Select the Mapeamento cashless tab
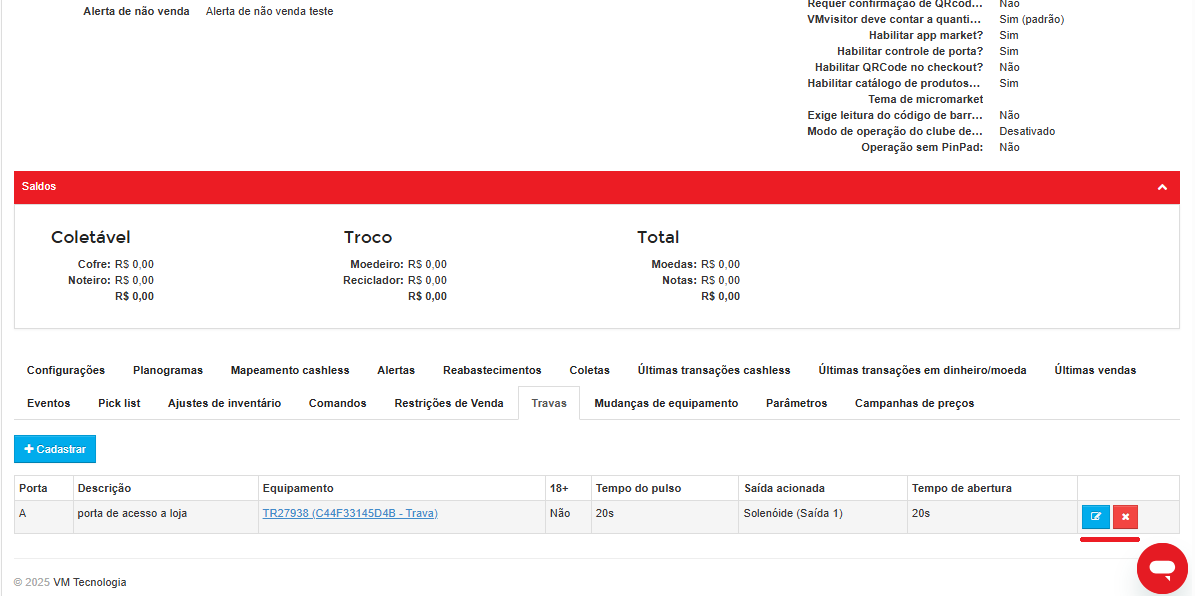The image size is (1195, 596). pyautogui.click(x=290, y=370)
